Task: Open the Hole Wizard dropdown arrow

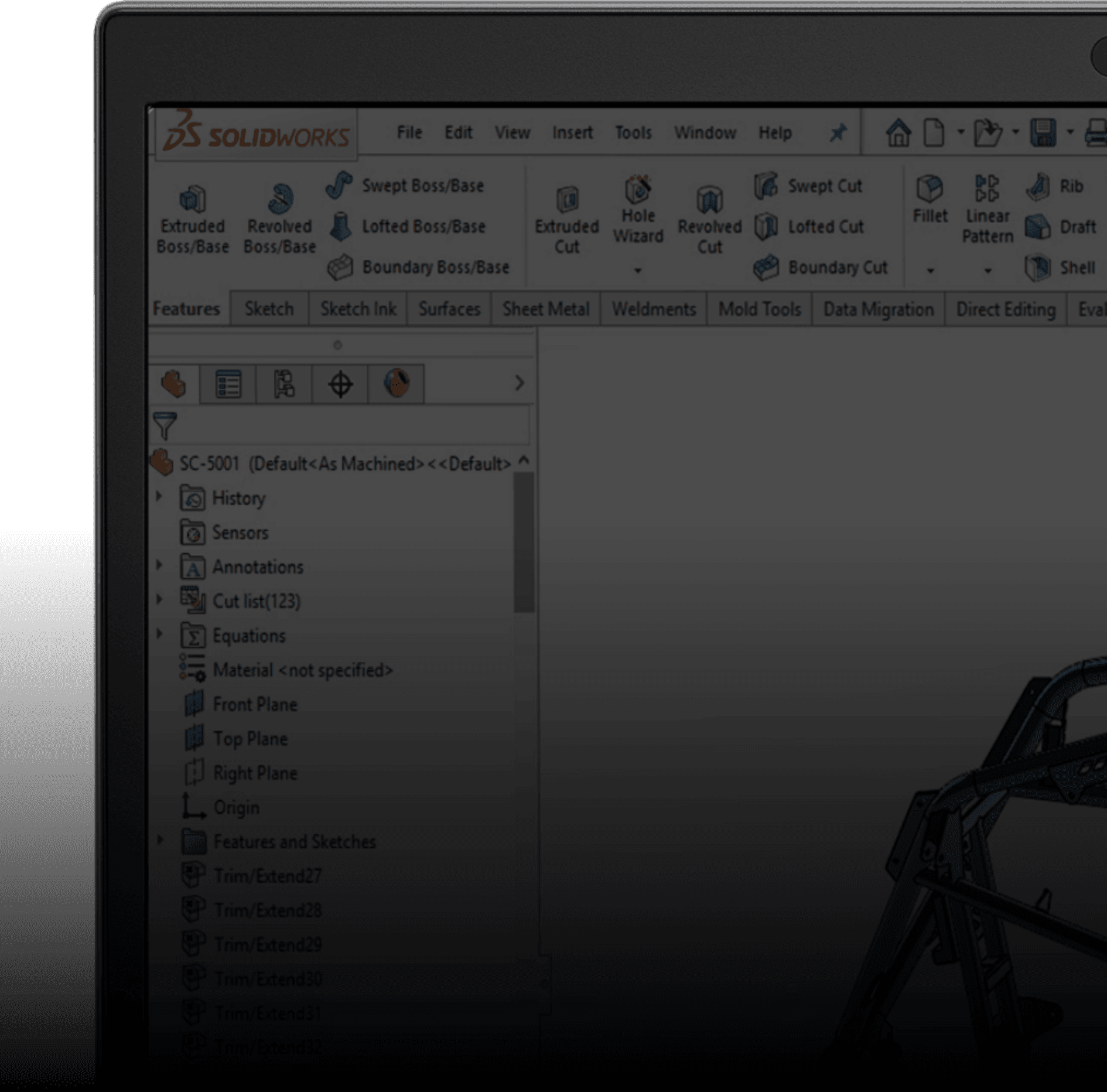Action: click(x=638, y=270)
